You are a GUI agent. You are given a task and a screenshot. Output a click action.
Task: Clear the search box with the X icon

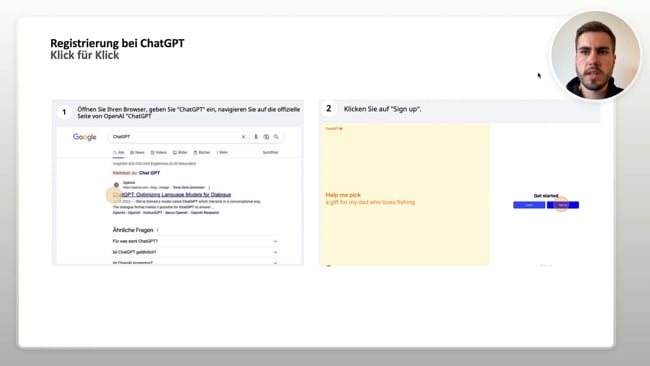coord(243,137)
